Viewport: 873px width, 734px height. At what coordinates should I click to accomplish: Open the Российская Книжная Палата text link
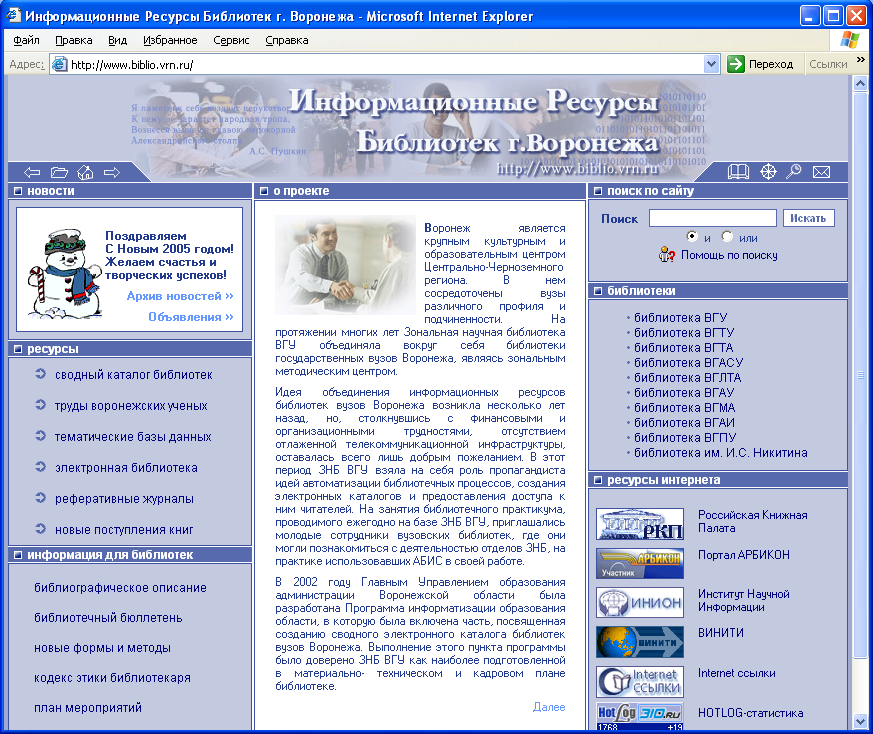coord(753,521)
